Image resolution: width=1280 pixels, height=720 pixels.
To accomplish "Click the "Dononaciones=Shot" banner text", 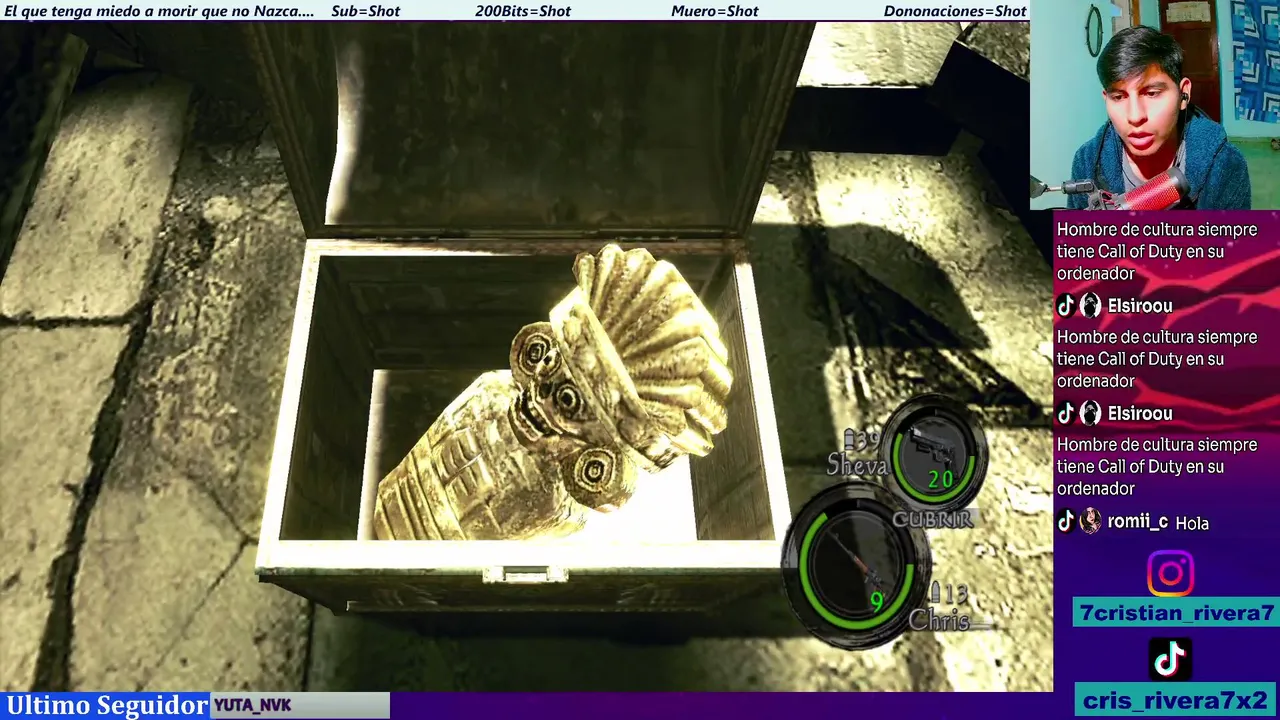I will point(955,11).
